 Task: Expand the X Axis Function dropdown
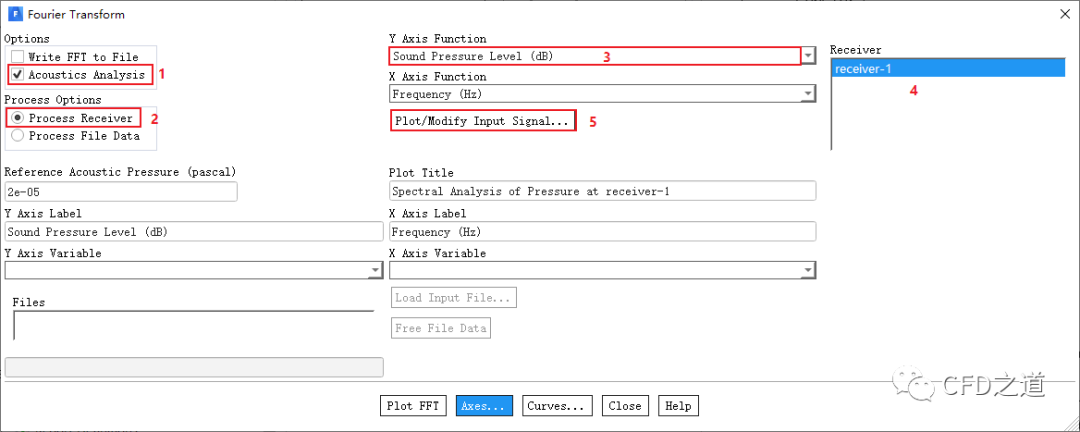click(808, 94)
